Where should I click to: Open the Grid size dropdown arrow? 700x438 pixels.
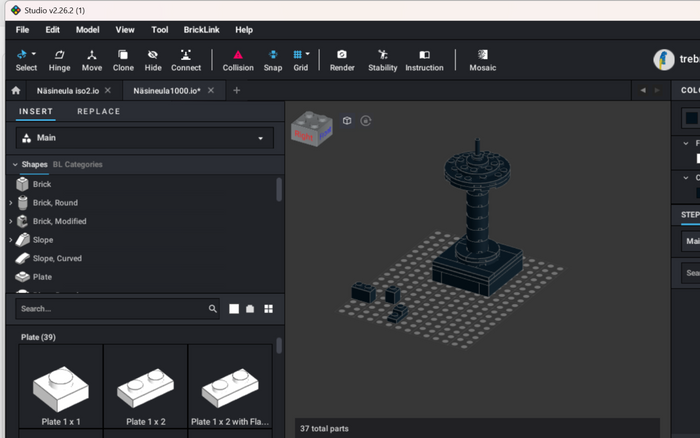pyautogui.click(x=308, y=54)
